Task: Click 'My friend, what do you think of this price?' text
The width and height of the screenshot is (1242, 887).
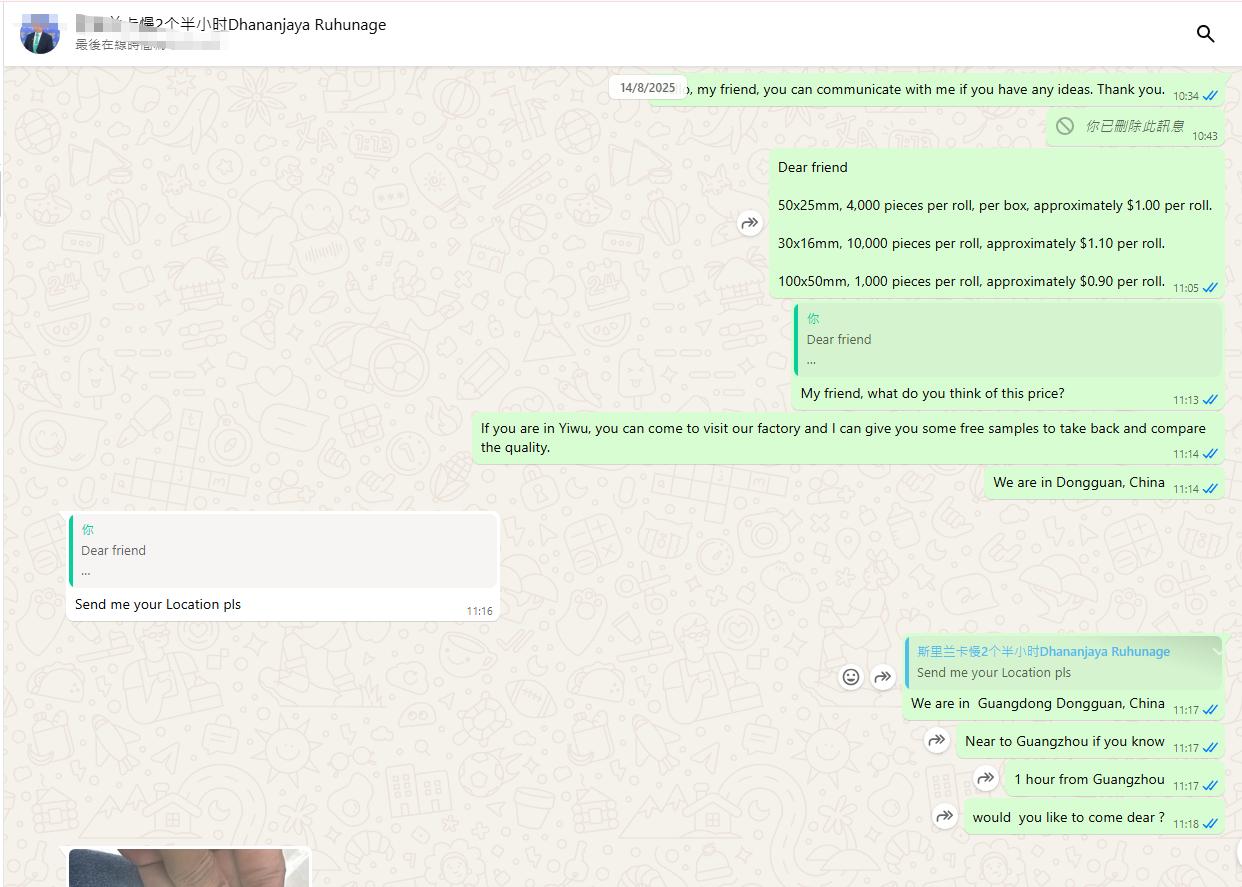Action: [x=932, y=393]
